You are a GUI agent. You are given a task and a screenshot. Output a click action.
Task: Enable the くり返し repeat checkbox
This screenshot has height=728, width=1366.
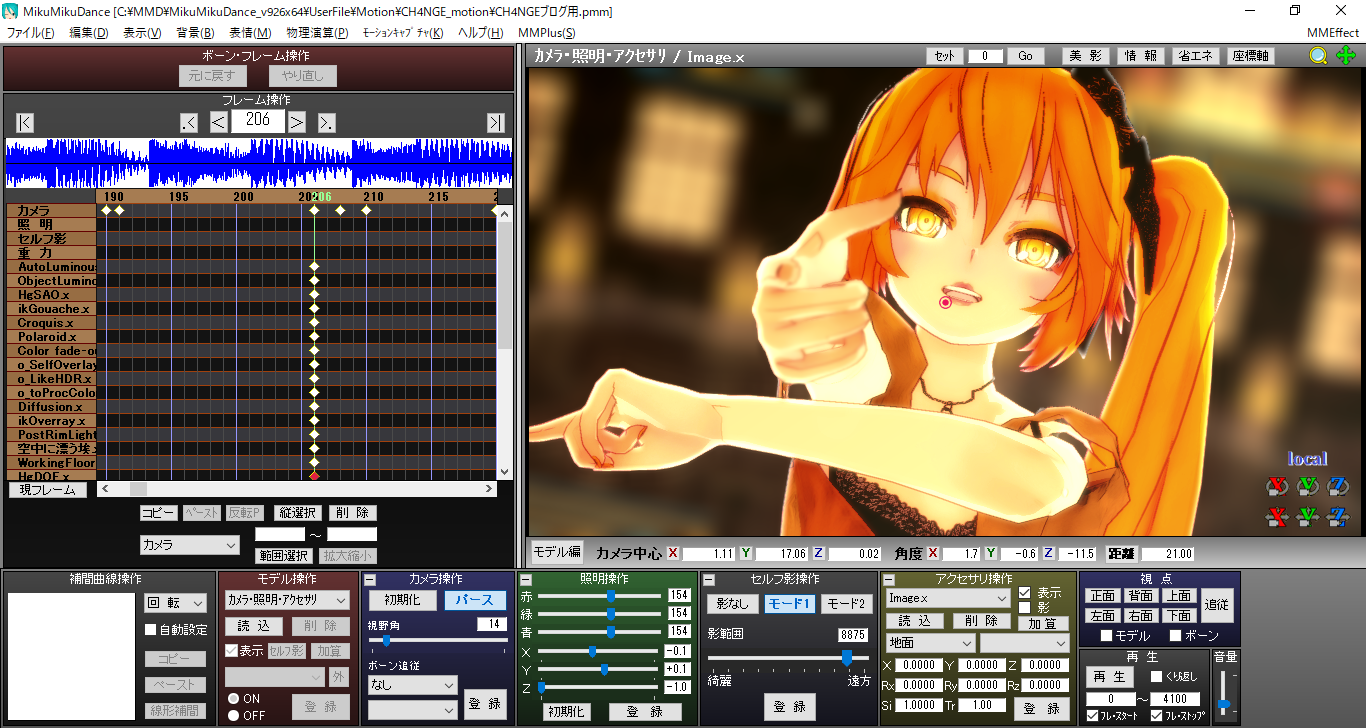pyautogui.click(x=1157, y=677)
